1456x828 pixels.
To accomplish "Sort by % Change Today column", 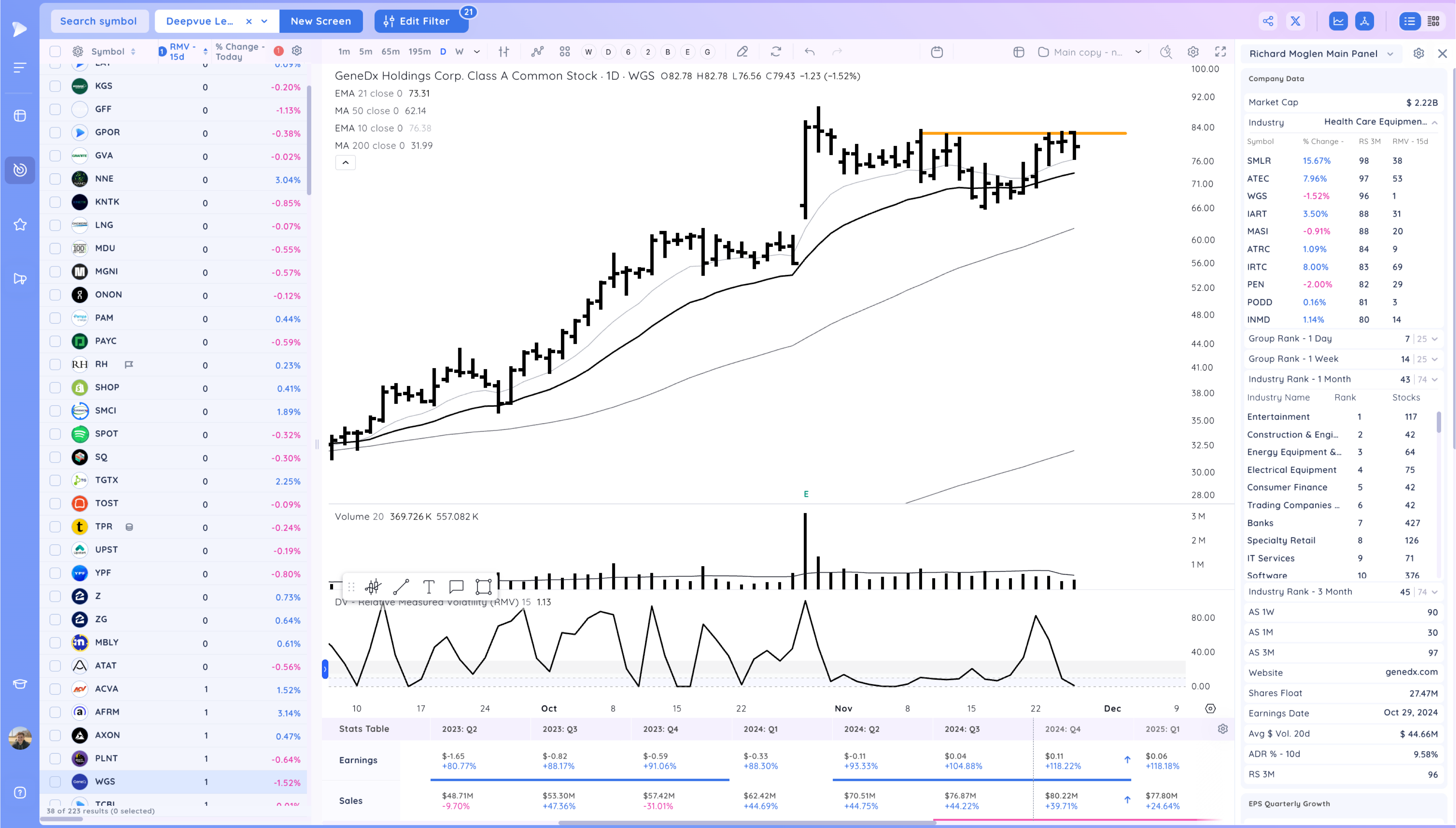I will (239, 51).
